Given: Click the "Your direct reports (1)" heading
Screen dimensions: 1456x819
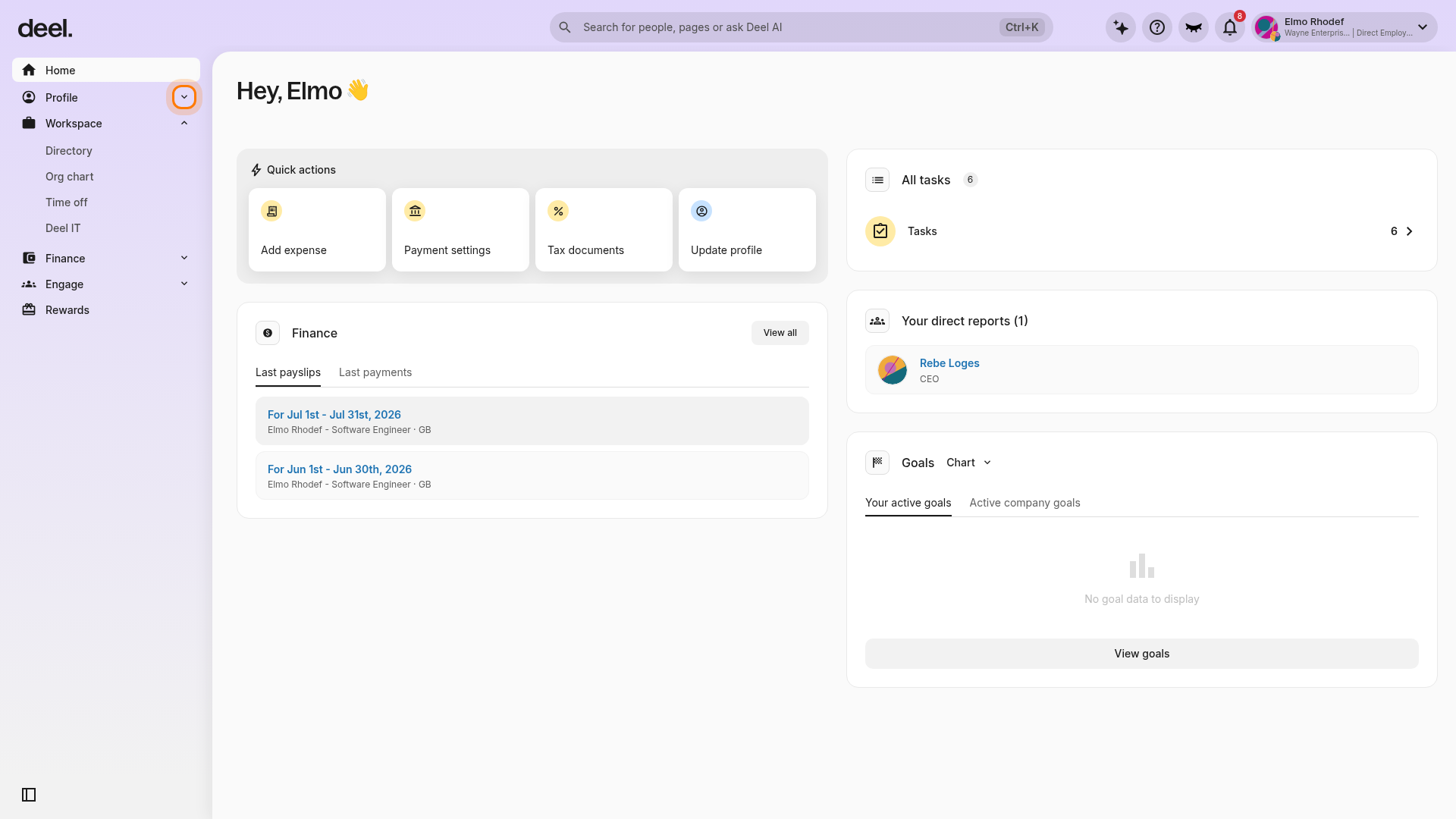Looking at the screenshot, I should (x=965, y=321).
